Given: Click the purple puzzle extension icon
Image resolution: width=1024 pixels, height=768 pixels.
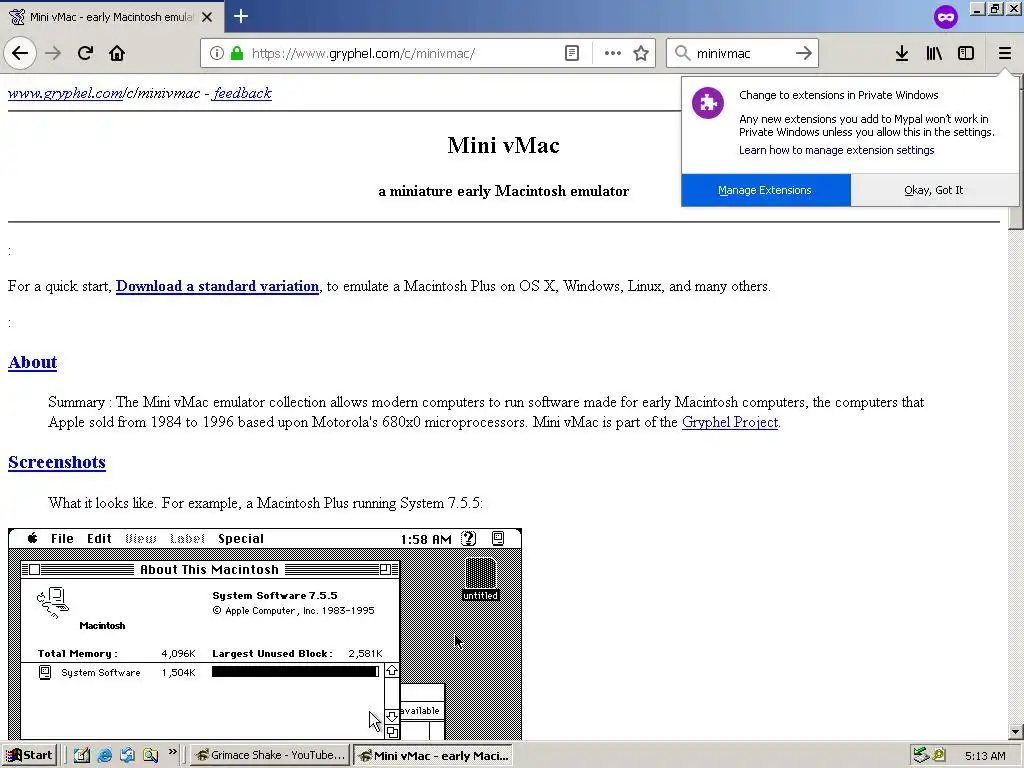Looking at the screenshot, I should (708, 103).
